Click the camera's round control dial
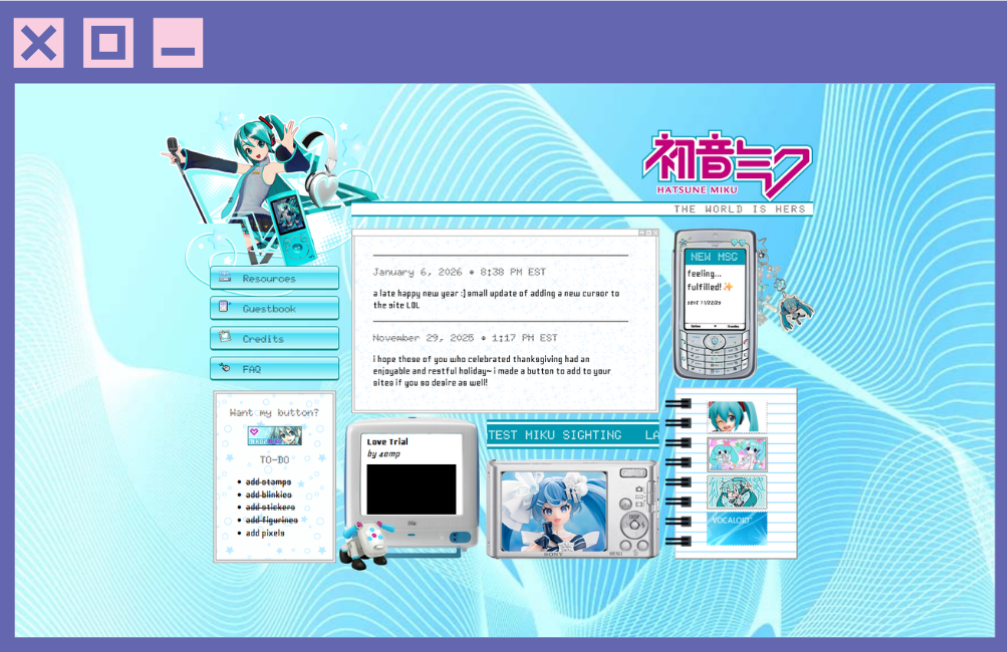Viewport: 1007px width, 652px height. pos(635,525)
